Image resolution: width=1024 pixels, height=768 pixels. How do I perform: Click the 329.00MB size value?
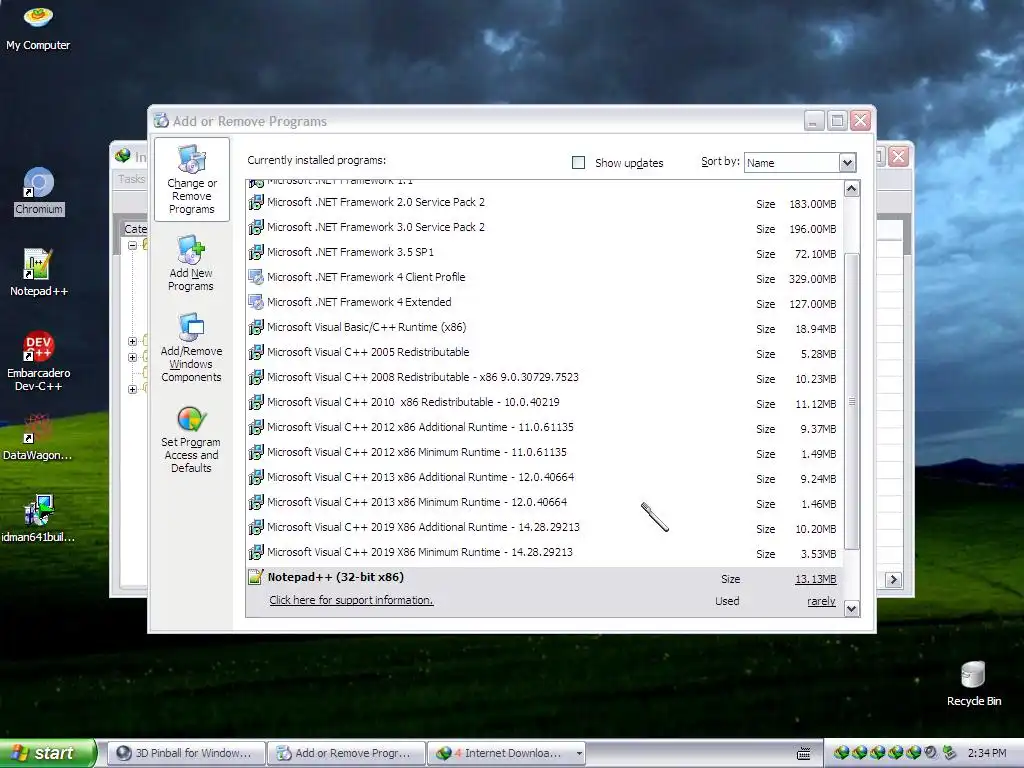812,279
